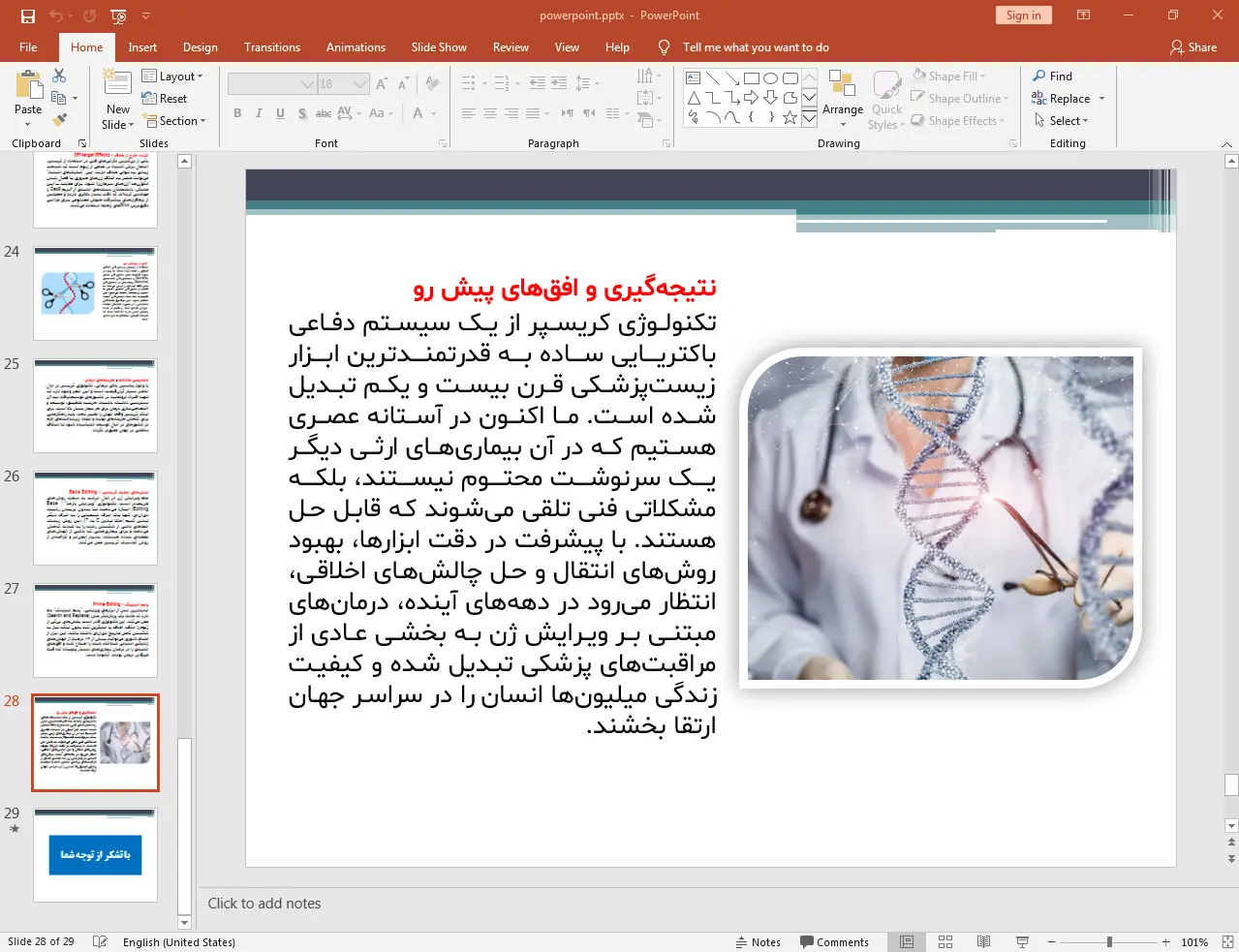This screenshot has width=1239, height=952.
Task: Switch to the Design tab
Action: (201, 47)
